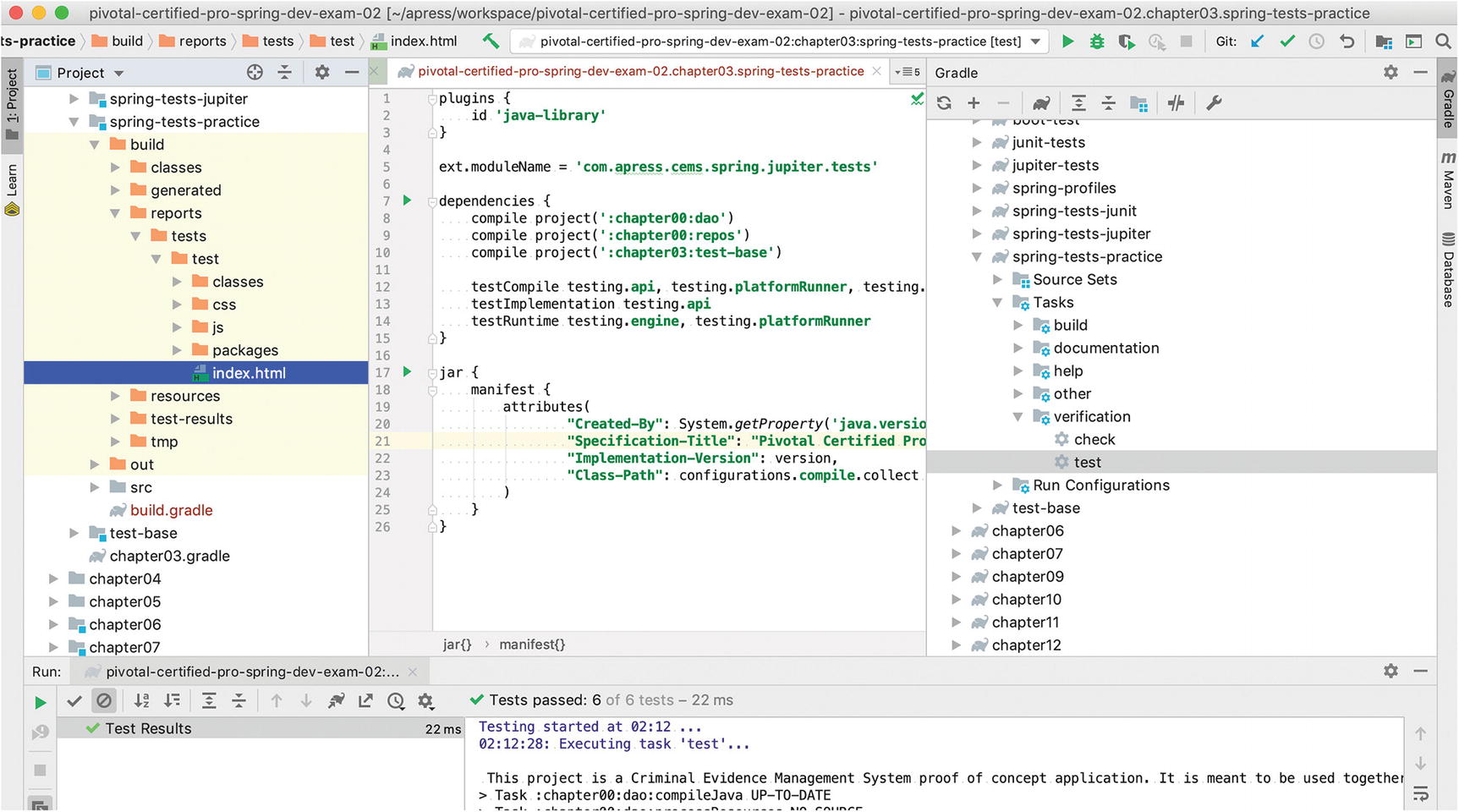The width and height of the screenshot is (1459, 812).
Task: Collapse the Tasks node in Gradle
Action: (x=997, y=302)
